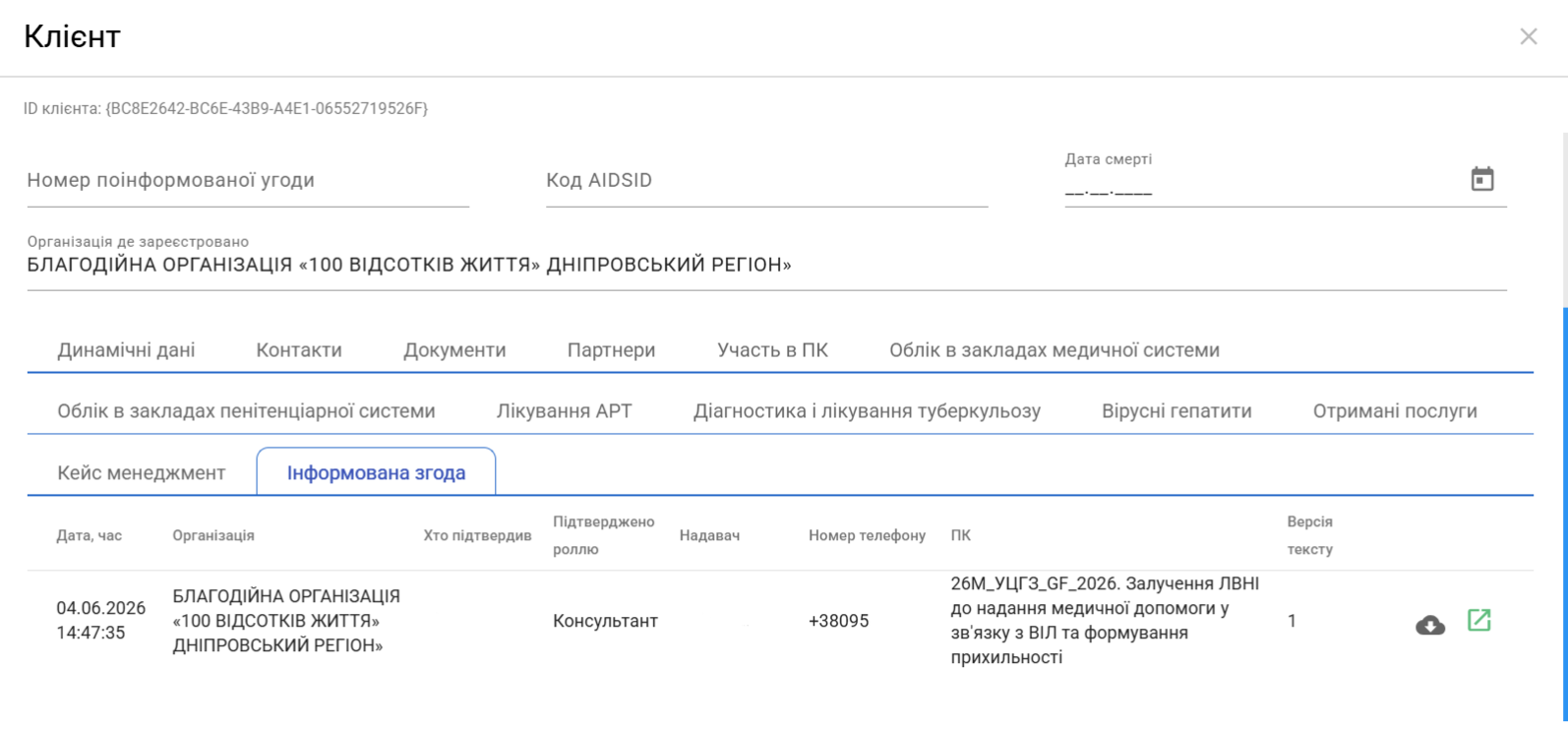The height and width of the screenshot is (731, 1568).
Task: Select the Лікування АРТ tab
Action: 565,411
